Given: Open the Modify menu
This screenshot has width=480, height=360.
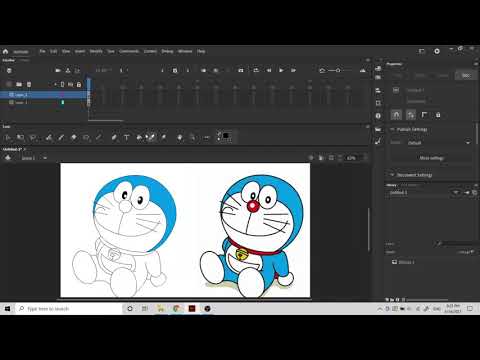Looking at the screenshot, I should (96, 51).
